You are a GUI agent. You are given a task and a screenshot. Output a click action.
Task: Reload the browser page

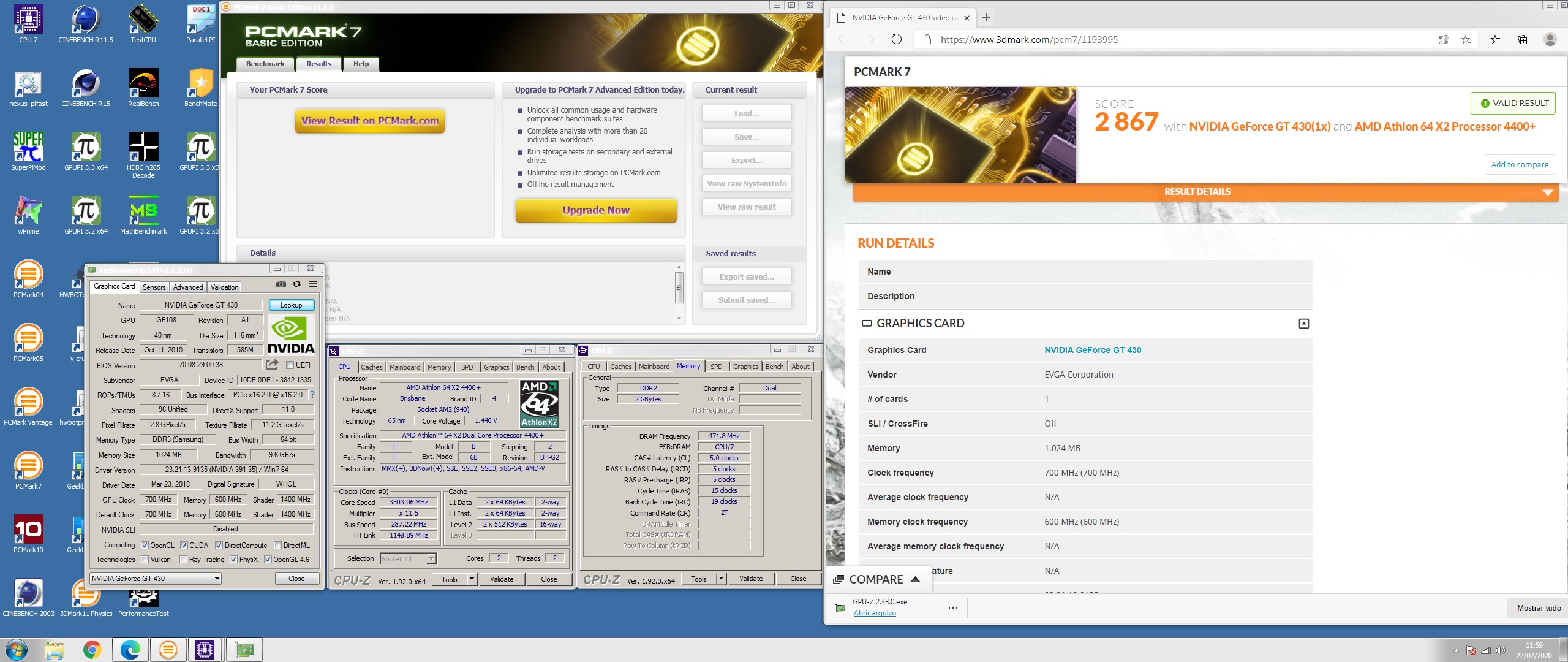point(897,39)
